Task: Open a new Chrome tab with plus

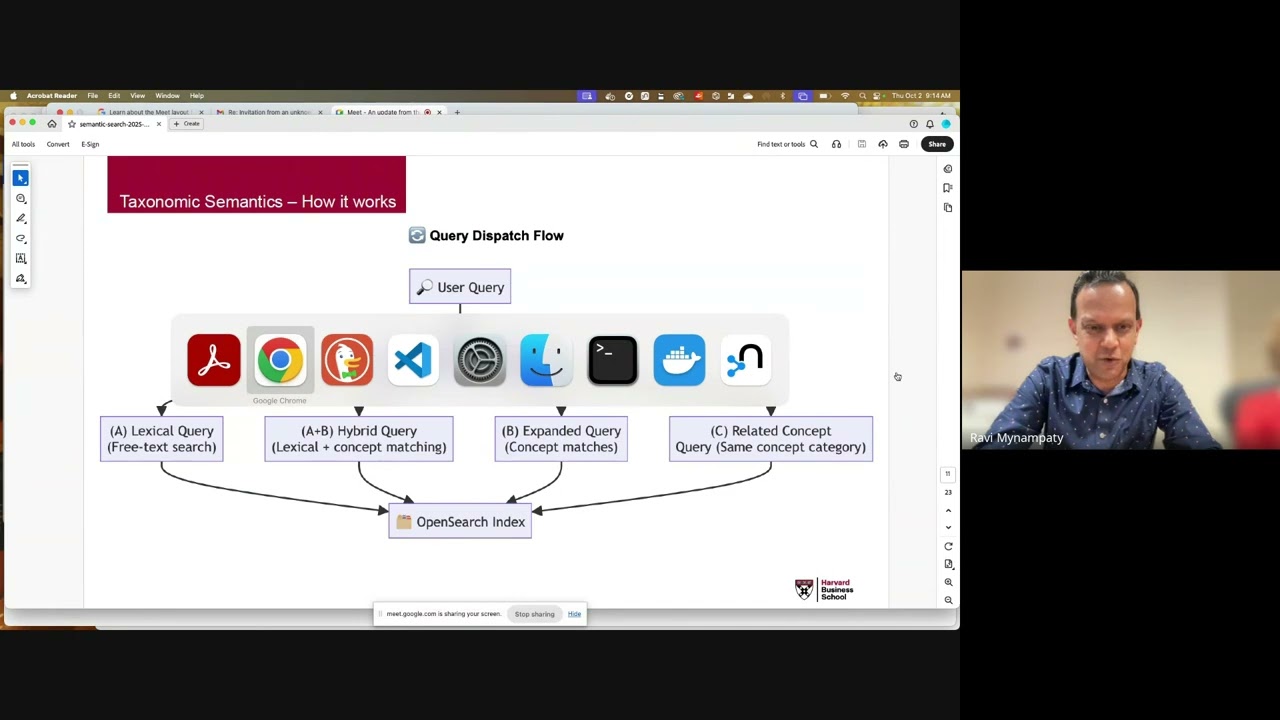Action: (457, 112)
